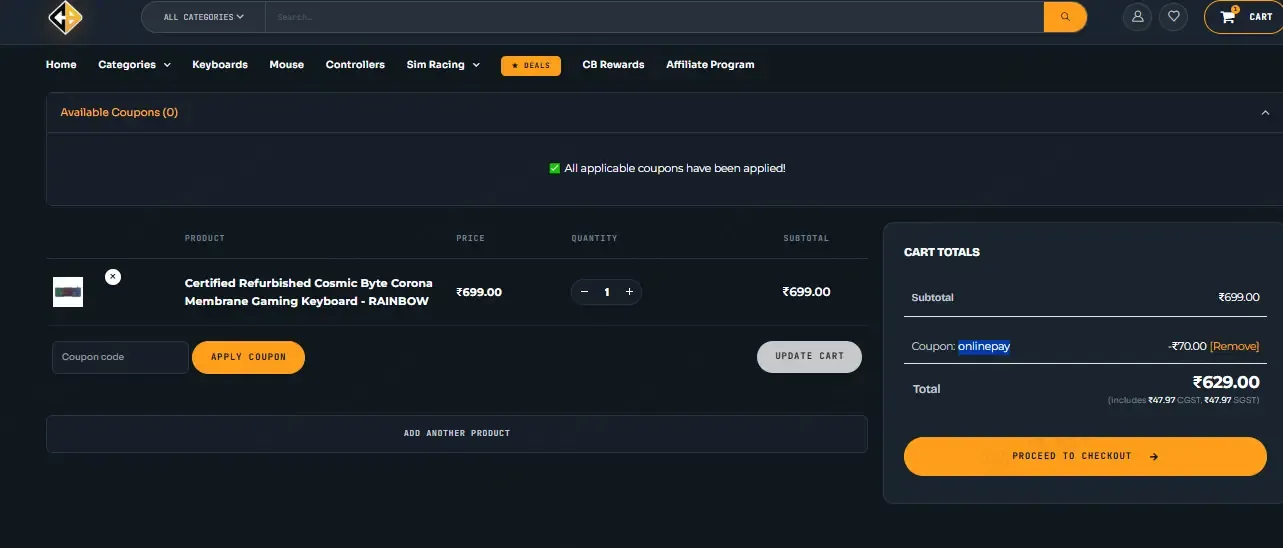Open CB Rewards page
This screenshot has height=548, width=1283.
click(613, 65)
